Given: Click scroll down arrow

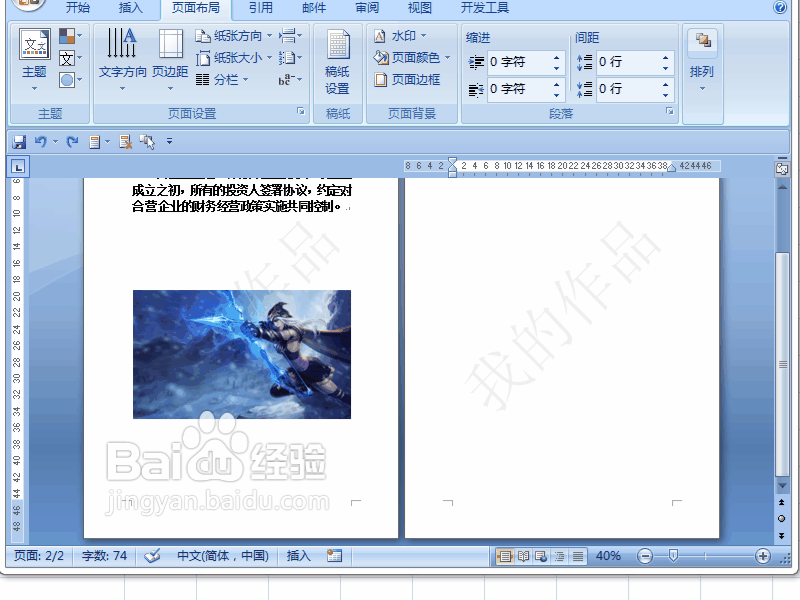Looking at the screenshot, I should coord(782,486).
